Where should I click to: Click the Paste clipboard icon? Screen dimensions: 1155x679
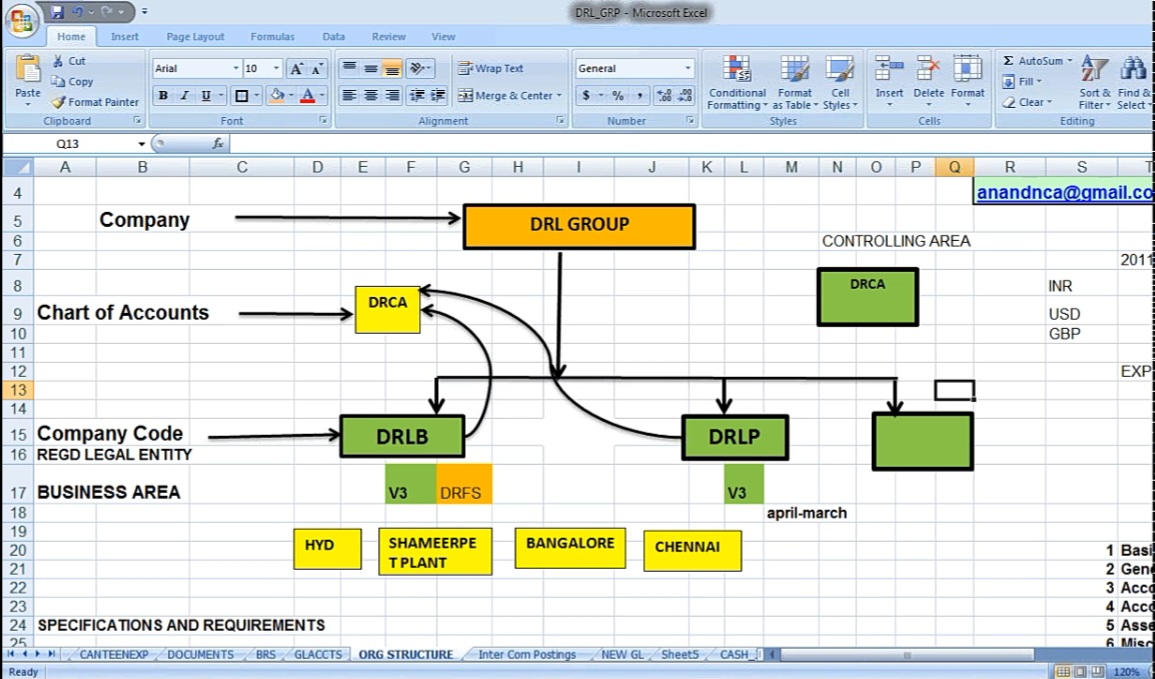point(28,69)
